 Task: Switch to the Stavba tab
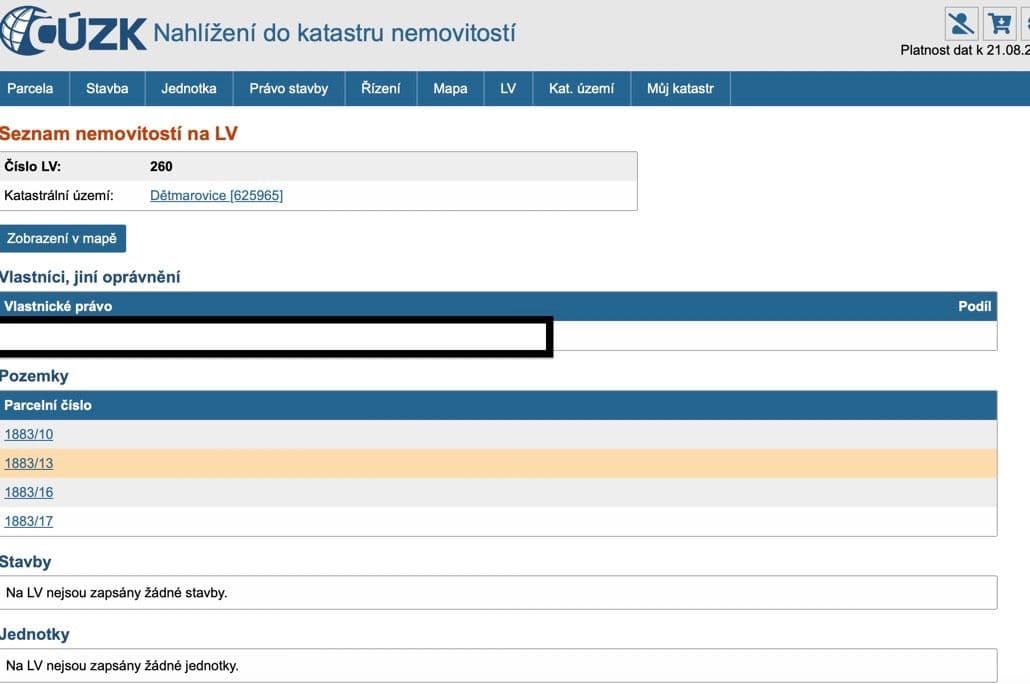click(107, 88)
